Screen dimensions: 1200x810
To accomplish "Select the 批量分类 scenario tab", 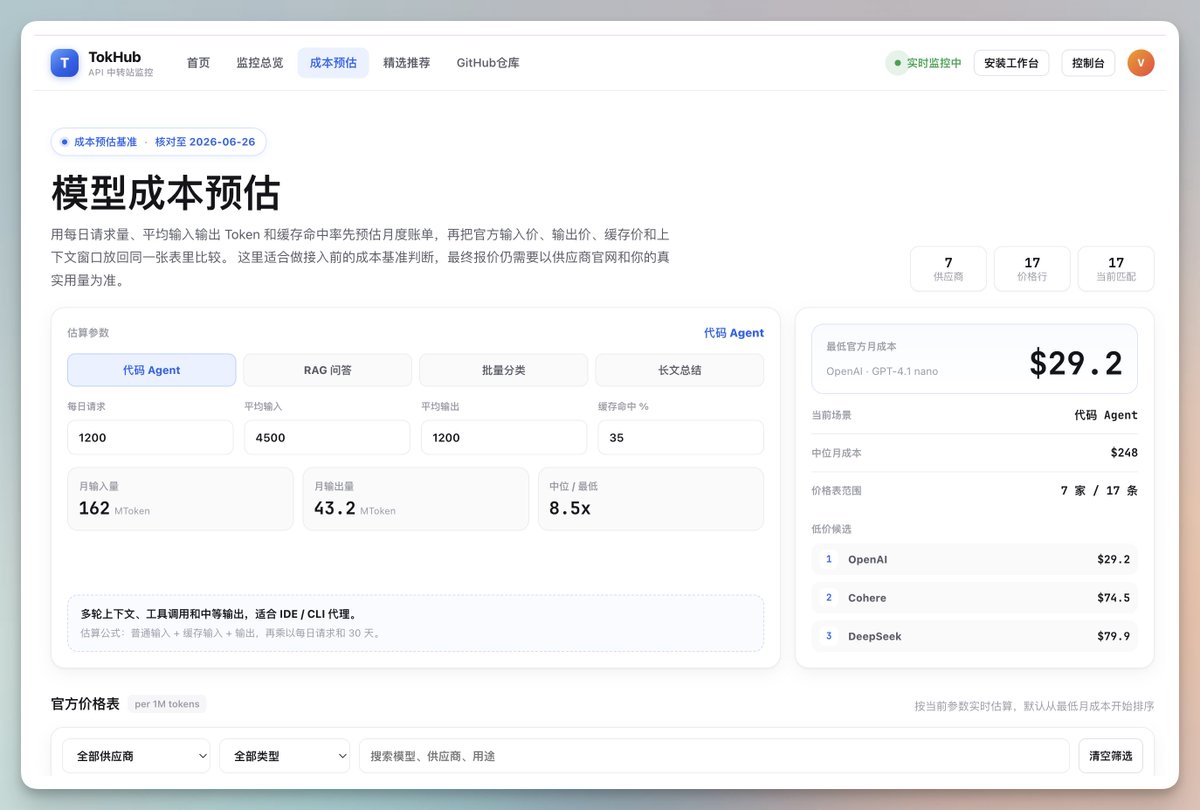I will (503, 370).
